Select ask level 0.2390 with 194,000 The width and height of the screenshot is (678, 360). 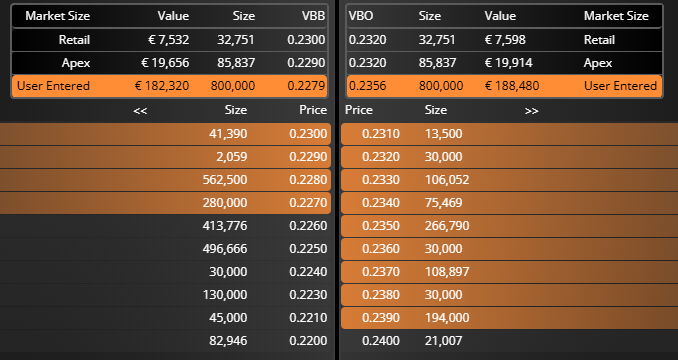(509, 318)
